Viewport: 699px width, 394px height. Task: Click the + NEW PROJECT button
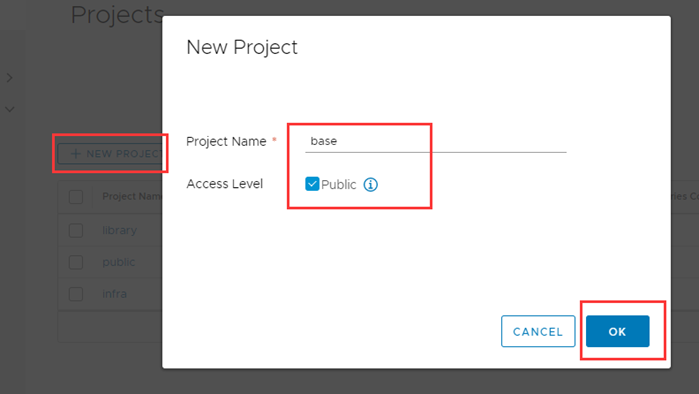(x=110, y=154)
